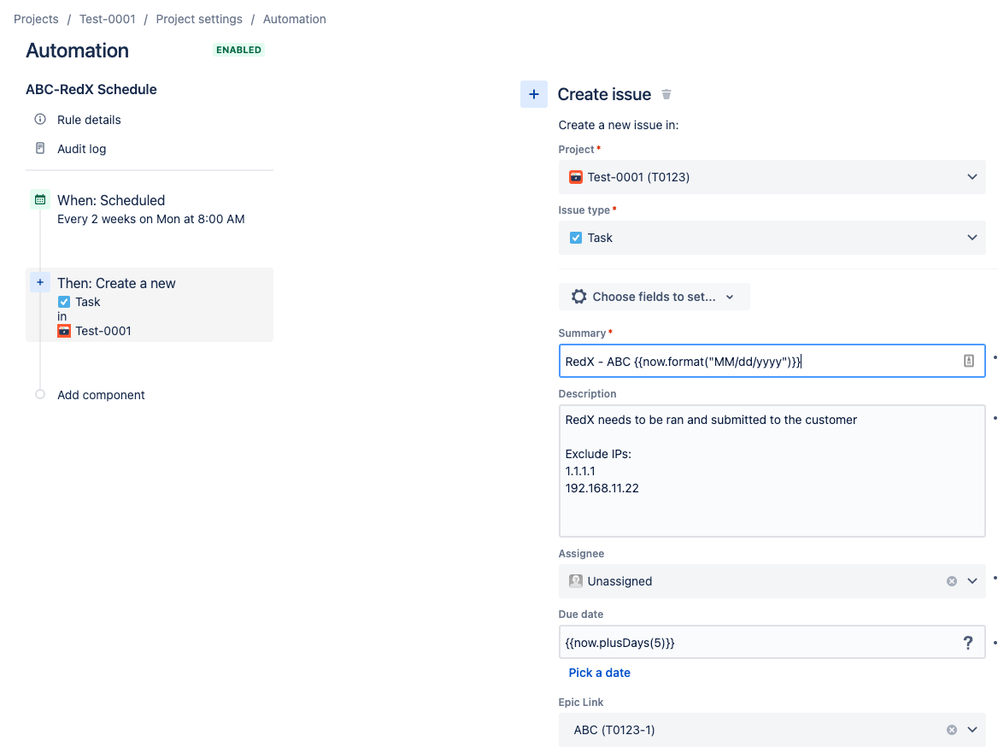The width and height of the screenshot is (998, 748).
Task: Click the 192.168.11.22 line in Description
Action: pyautogui.click(x=601, y=488)
